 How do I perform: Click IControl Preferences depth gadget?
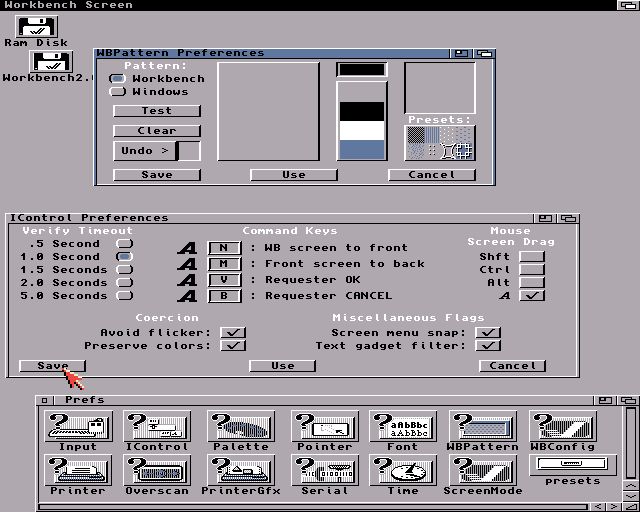coord(568,218)
